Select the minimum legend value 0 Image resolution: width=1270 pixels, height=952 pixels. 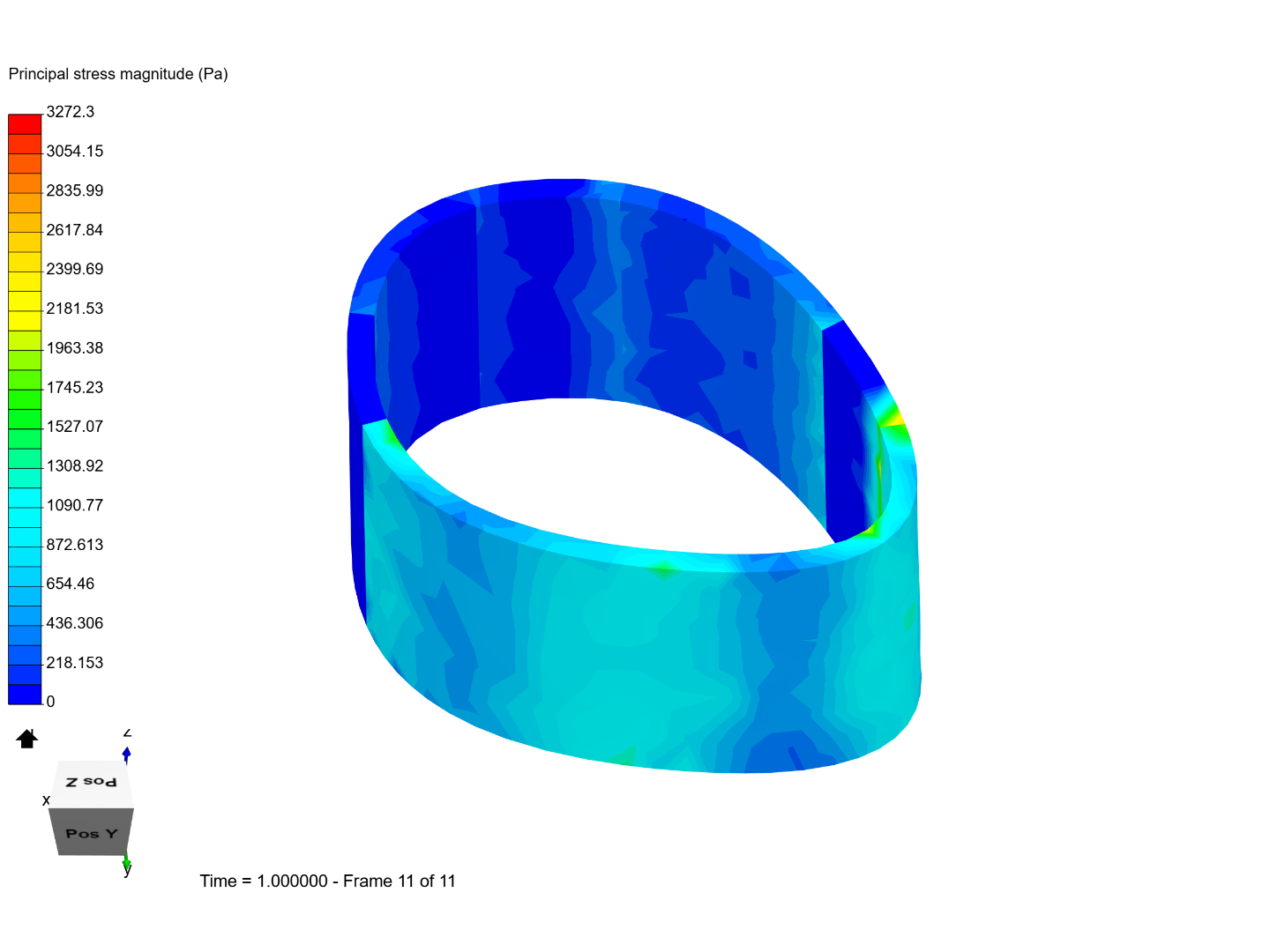[50, 702]
